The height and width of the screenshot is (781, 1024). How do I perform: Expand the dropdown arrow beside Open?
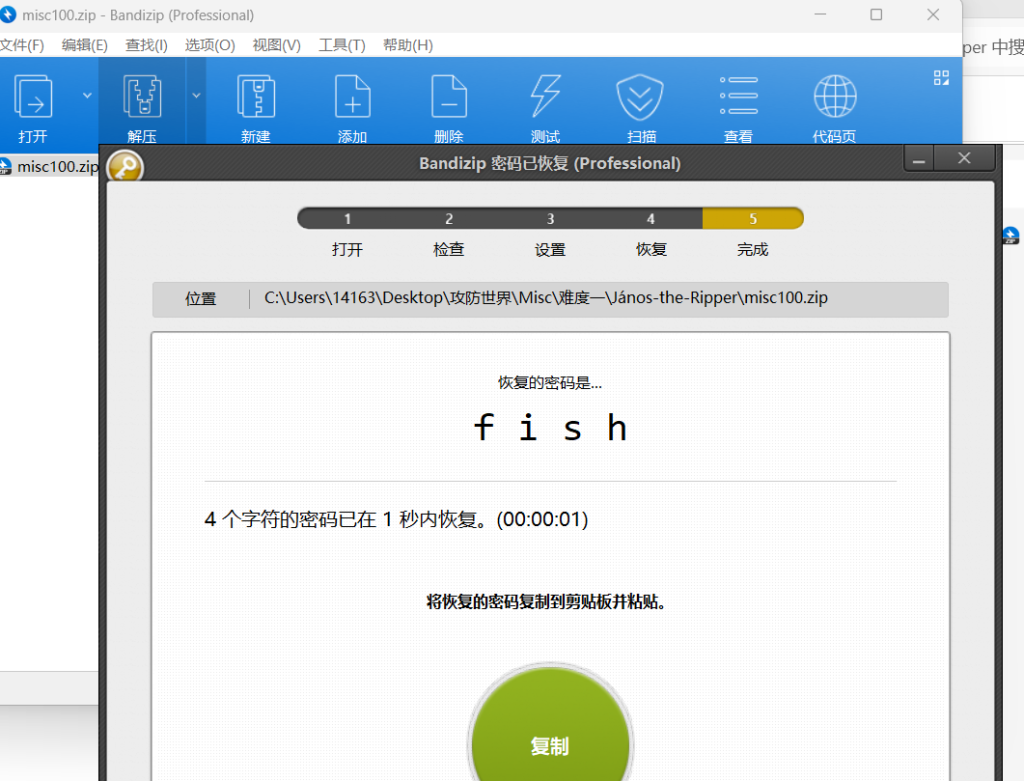pyautogui.click(x=87, y=95)
